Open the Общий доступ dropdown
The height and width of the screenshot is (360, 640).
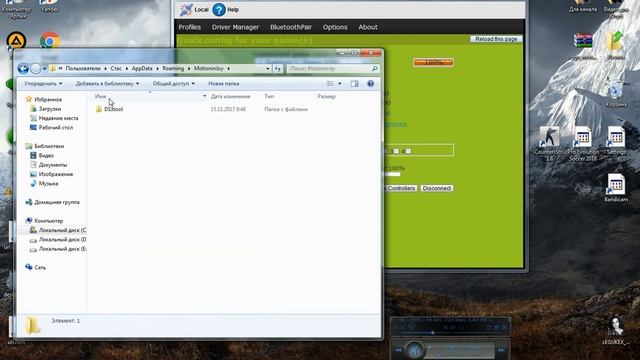[173, 84]
